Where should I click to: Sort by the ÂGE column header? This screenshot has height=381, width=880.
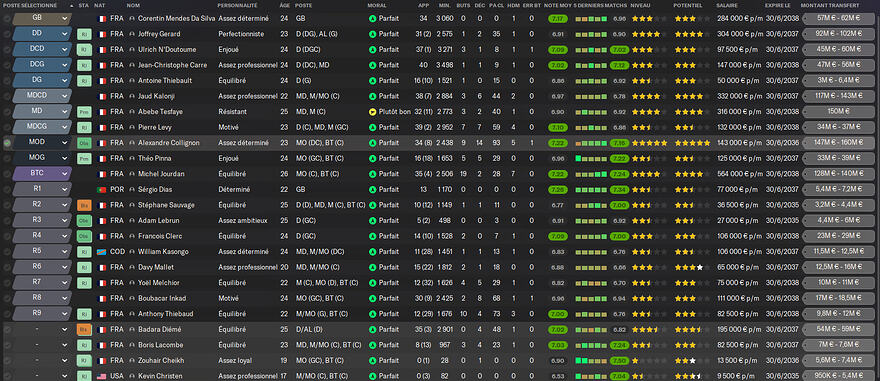pos(285,5)
